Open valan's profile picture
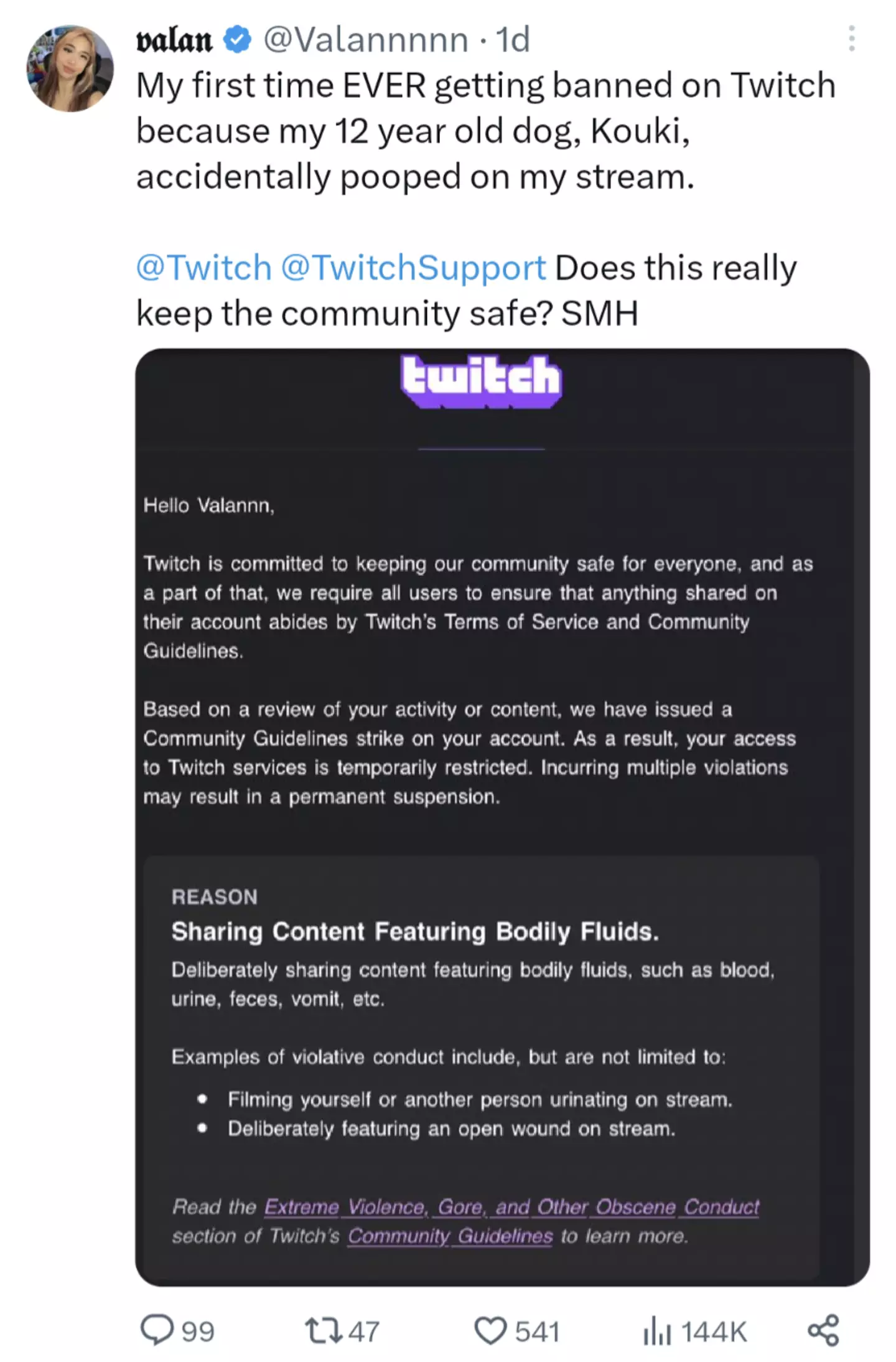Image resolution: width=896 pixels, height=1362 pixels. 70,68
